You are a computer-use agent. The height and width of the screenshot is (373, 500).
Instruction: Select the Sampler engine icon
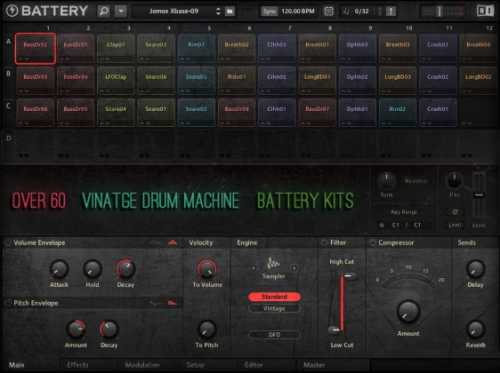coord(273,264)
